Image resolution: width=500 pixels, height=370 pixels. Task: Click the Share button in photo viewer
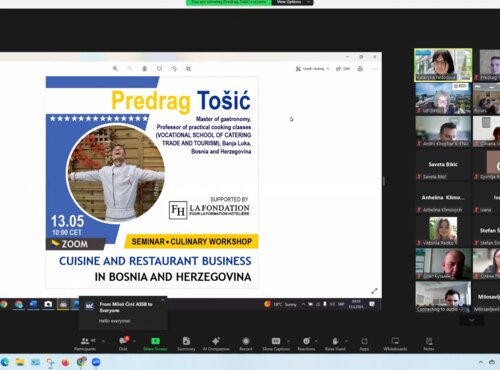(343, 69)
